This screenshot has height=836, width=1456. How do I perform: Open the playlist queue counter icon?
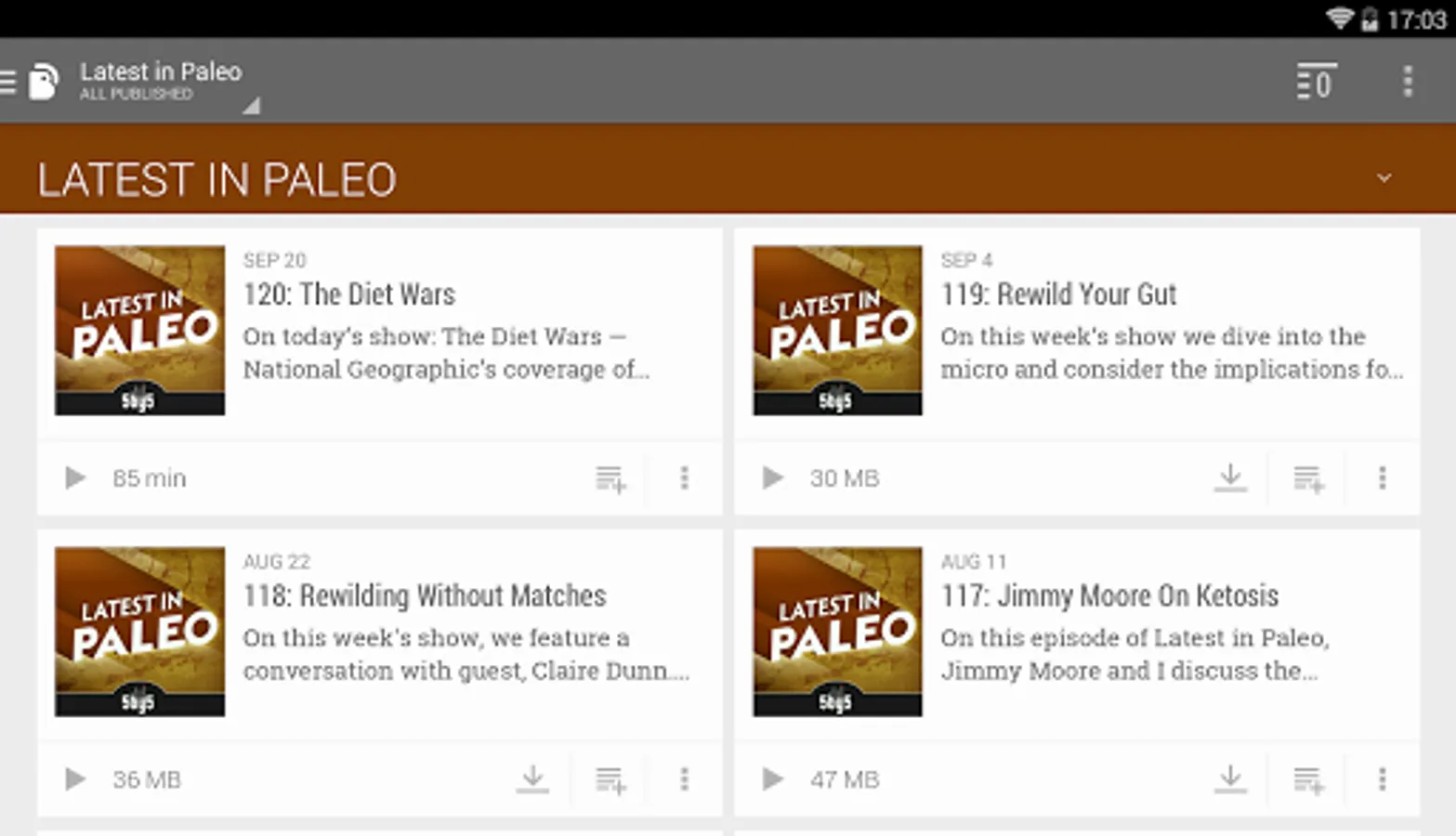point(1316,82)
